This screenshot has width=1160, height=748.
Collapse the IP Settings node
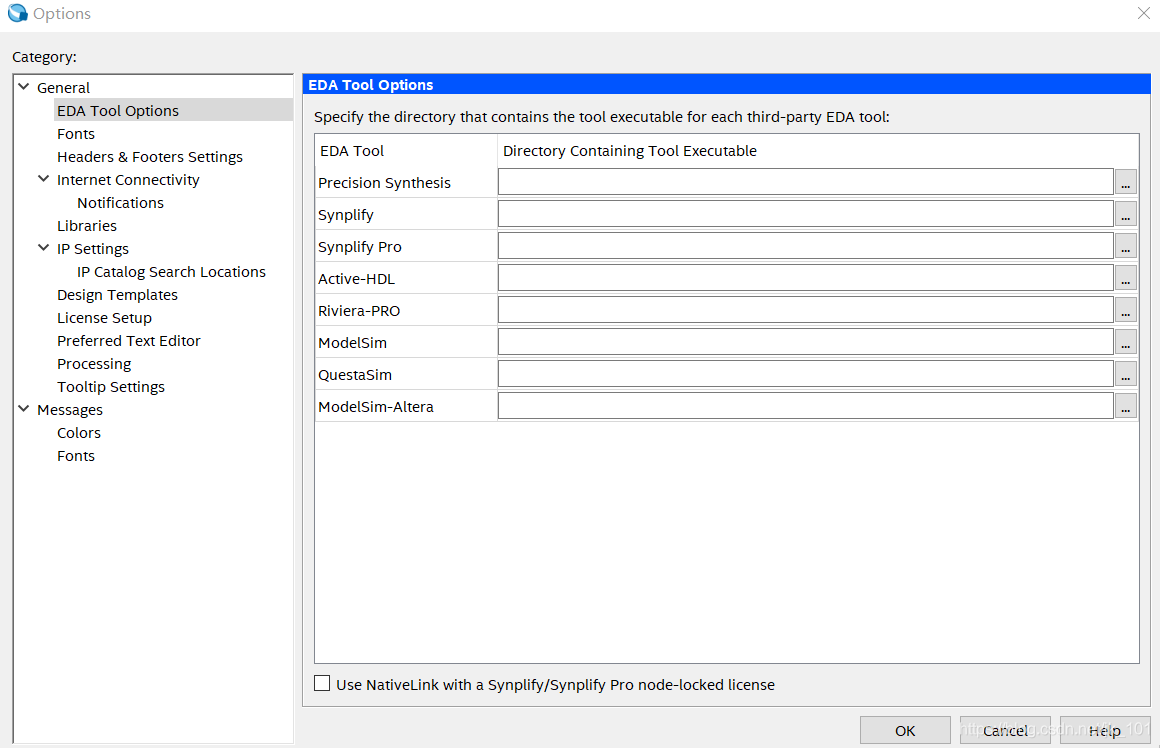coord(44,248)
